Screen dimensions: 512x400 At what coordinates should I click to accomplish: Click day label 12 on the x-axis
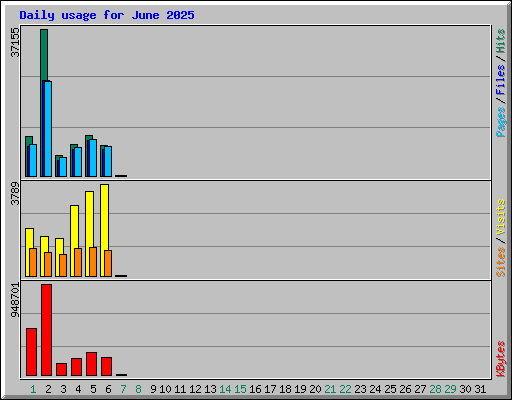pyautogui.click(x=195, y=389)
